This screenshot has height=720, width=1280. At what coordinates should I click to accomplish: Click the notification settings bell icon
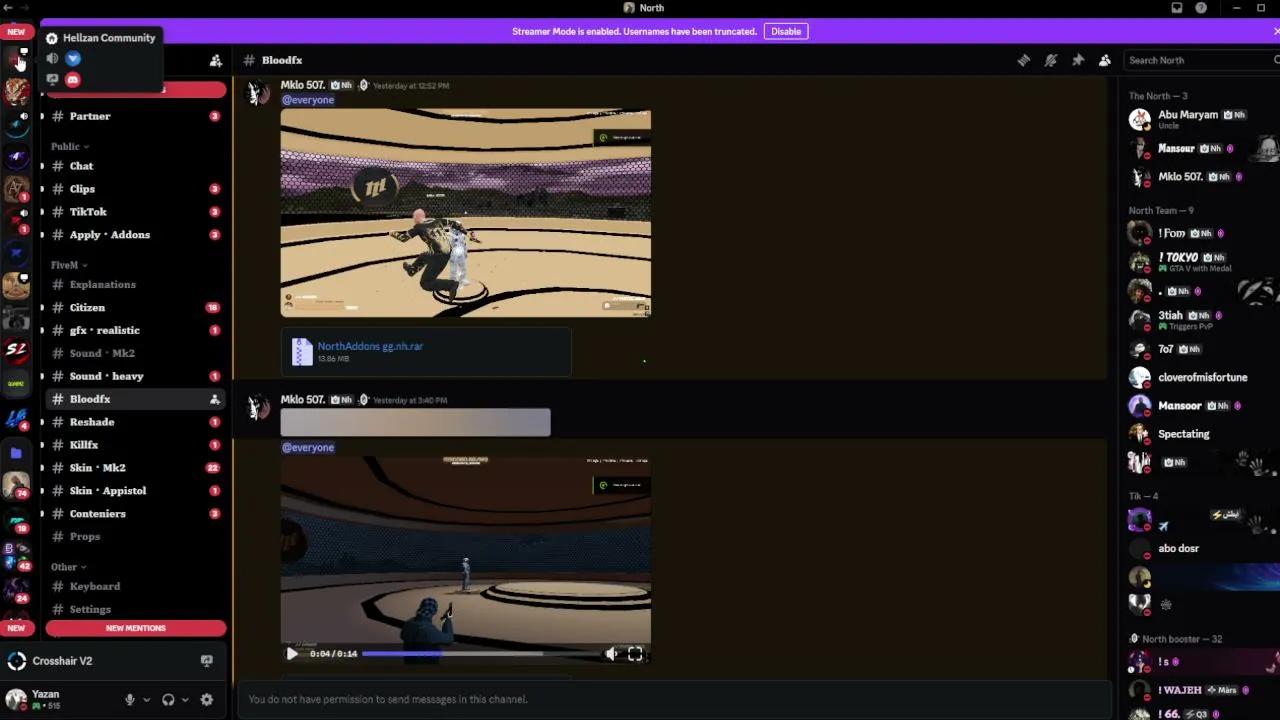tap(1050, 60)
